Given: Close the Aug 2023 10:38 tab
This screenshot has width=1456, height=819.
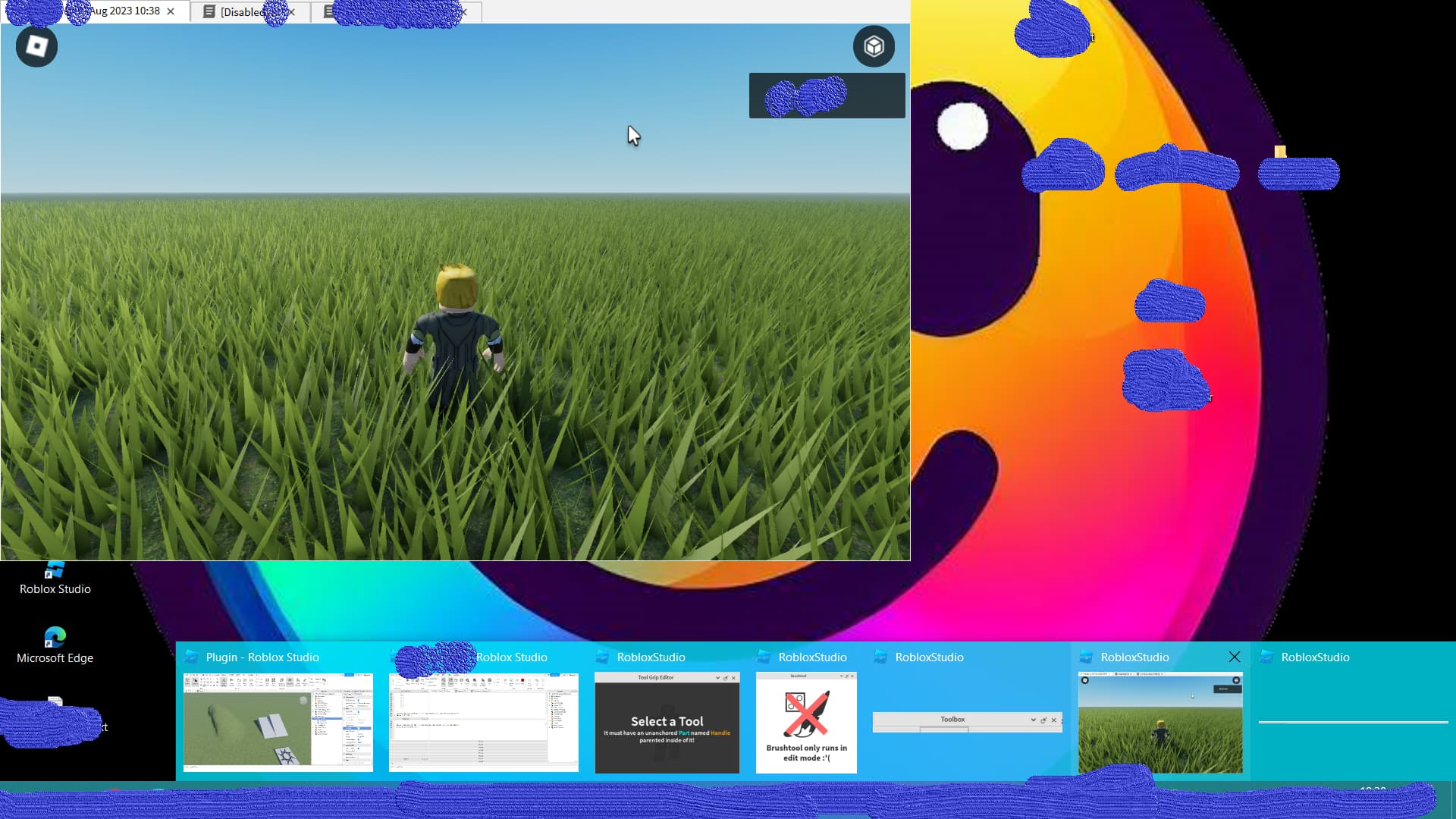Looking at the screenshot, I should (x=171, y=11).
